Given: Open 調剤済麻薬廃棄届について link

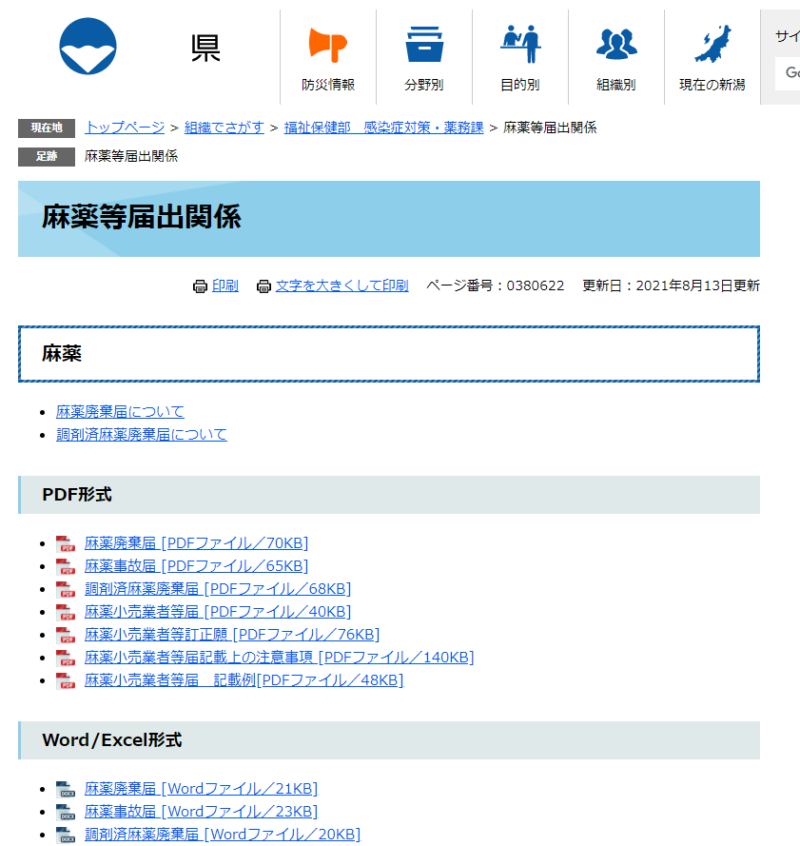Looking at the screenshot, I should coord(141,435).
